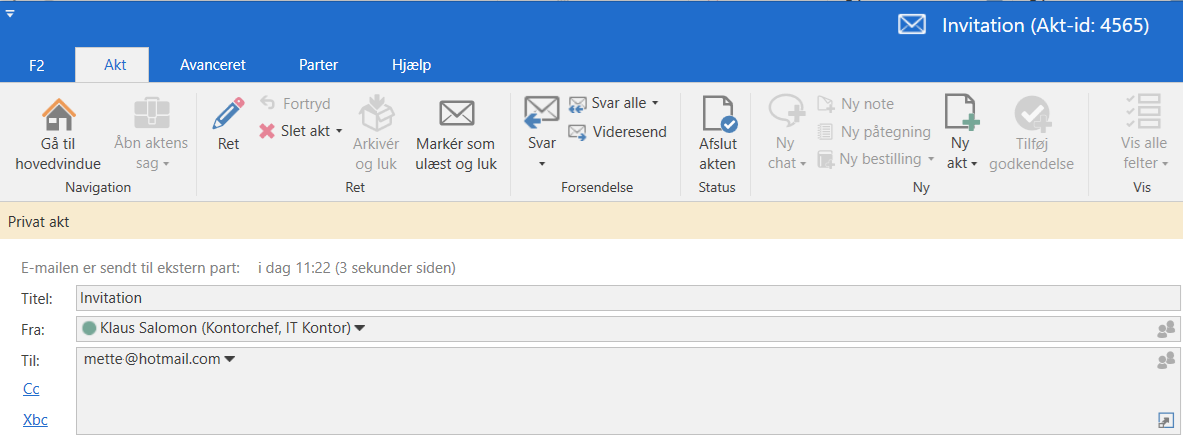This screenshot has width=1183, height=435.
Task: Open participant picker icon in Til field
Action: pos(1165,360)
